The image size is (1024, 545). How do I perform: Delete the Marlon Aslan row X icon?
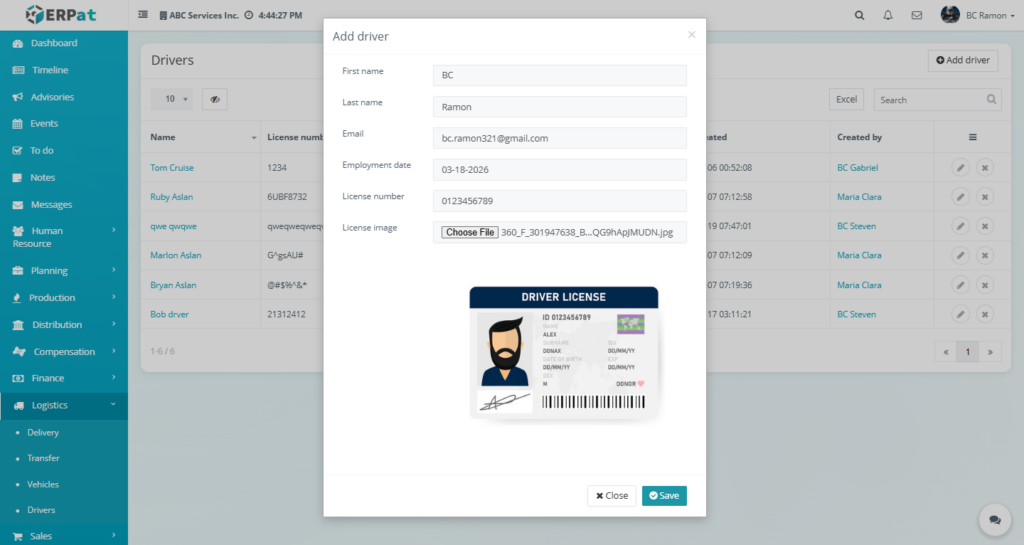pos(985,255)
